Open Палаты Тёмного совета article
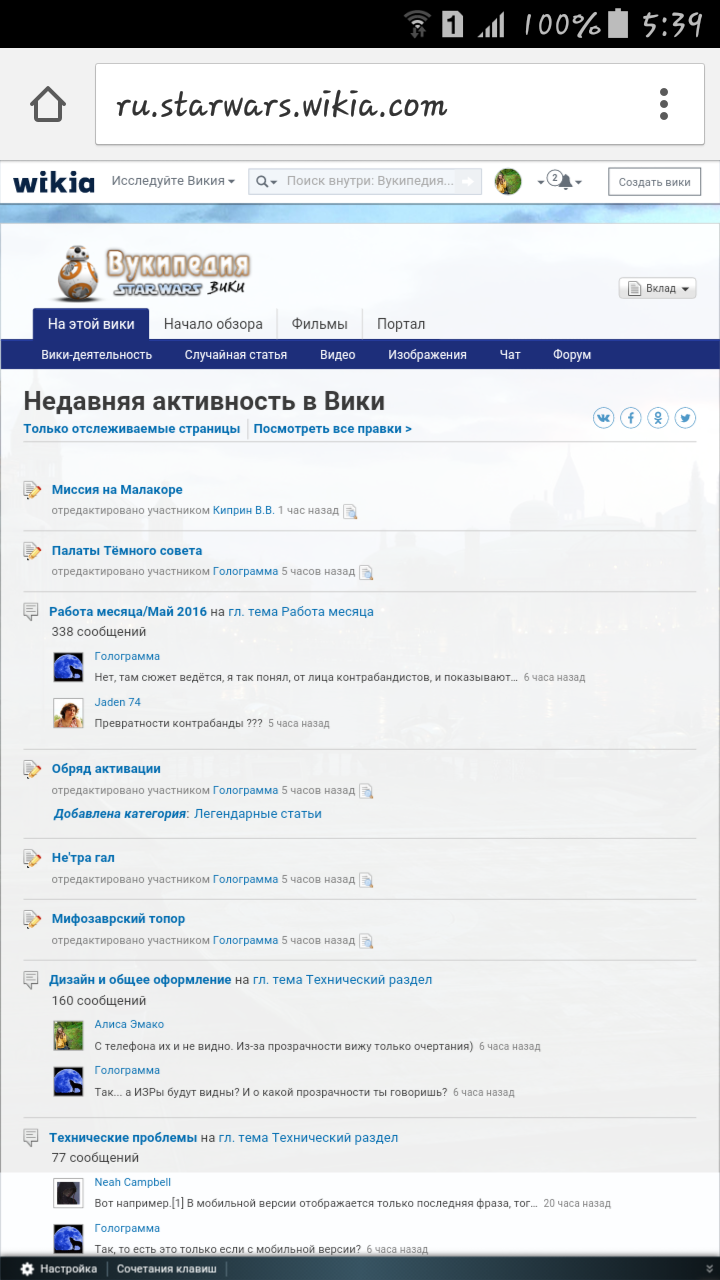Viewport: 720px width, 1280px height. point(127,551)
